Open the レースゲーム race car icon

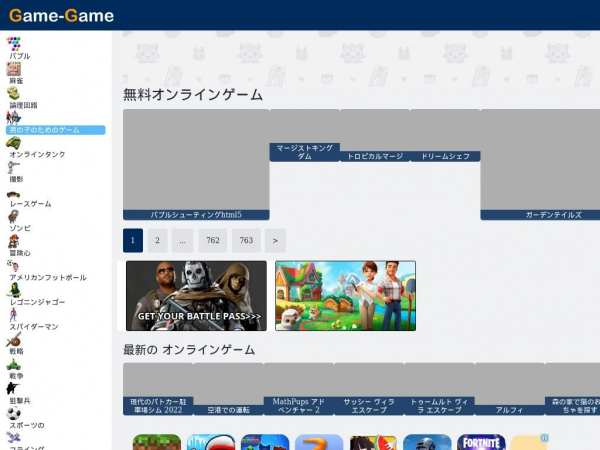tap(13, 194)
